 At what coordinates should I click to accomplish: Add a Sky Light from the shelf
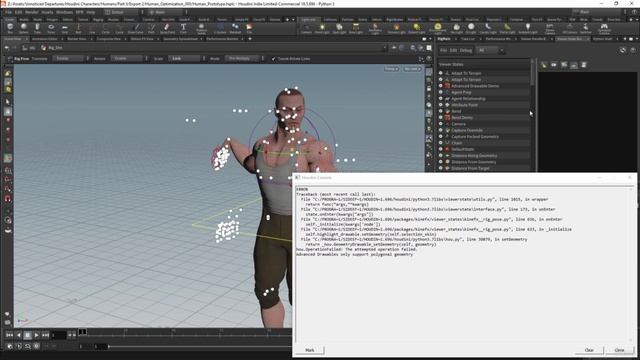456,28
